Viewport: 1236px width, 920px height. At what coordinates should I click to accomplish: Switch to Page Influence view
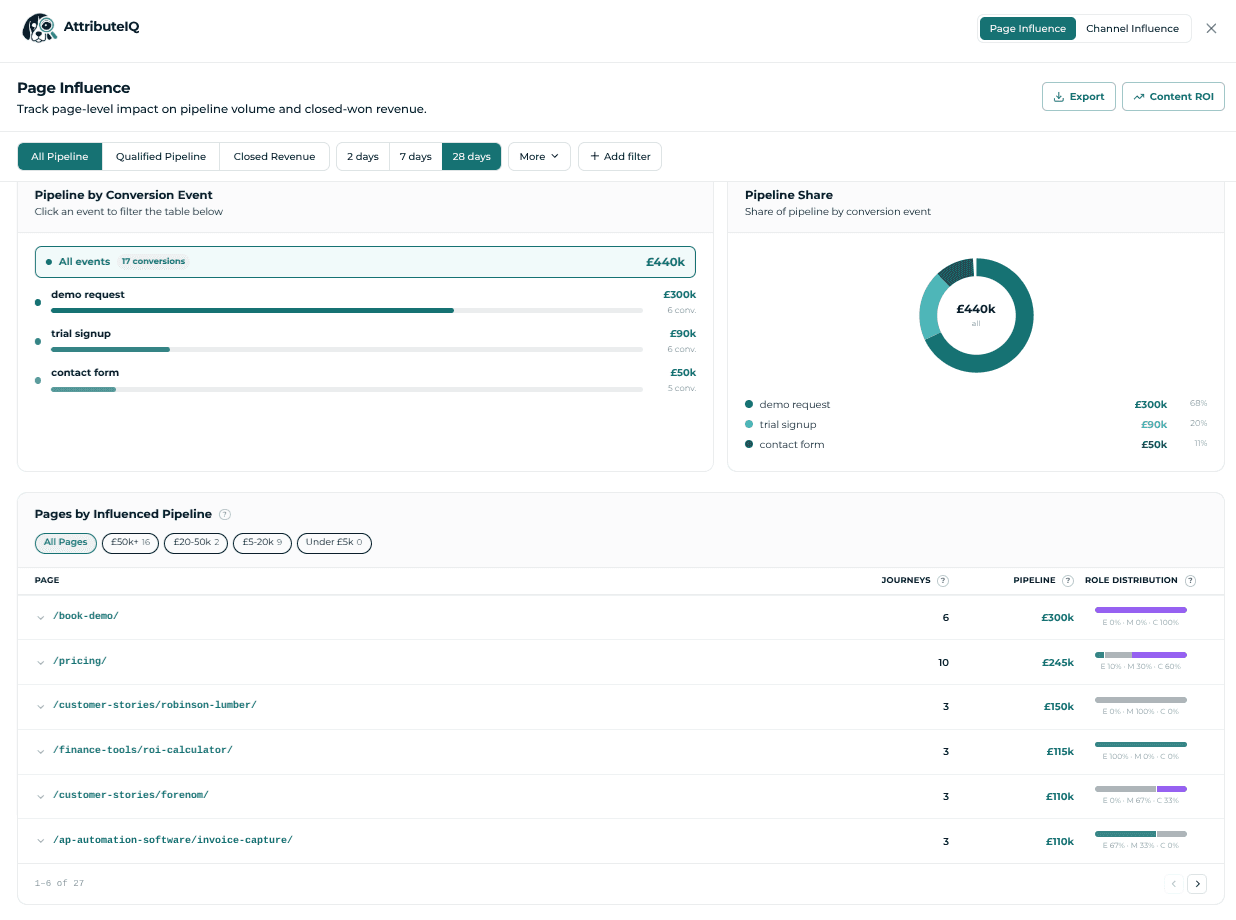point(1027,28)
